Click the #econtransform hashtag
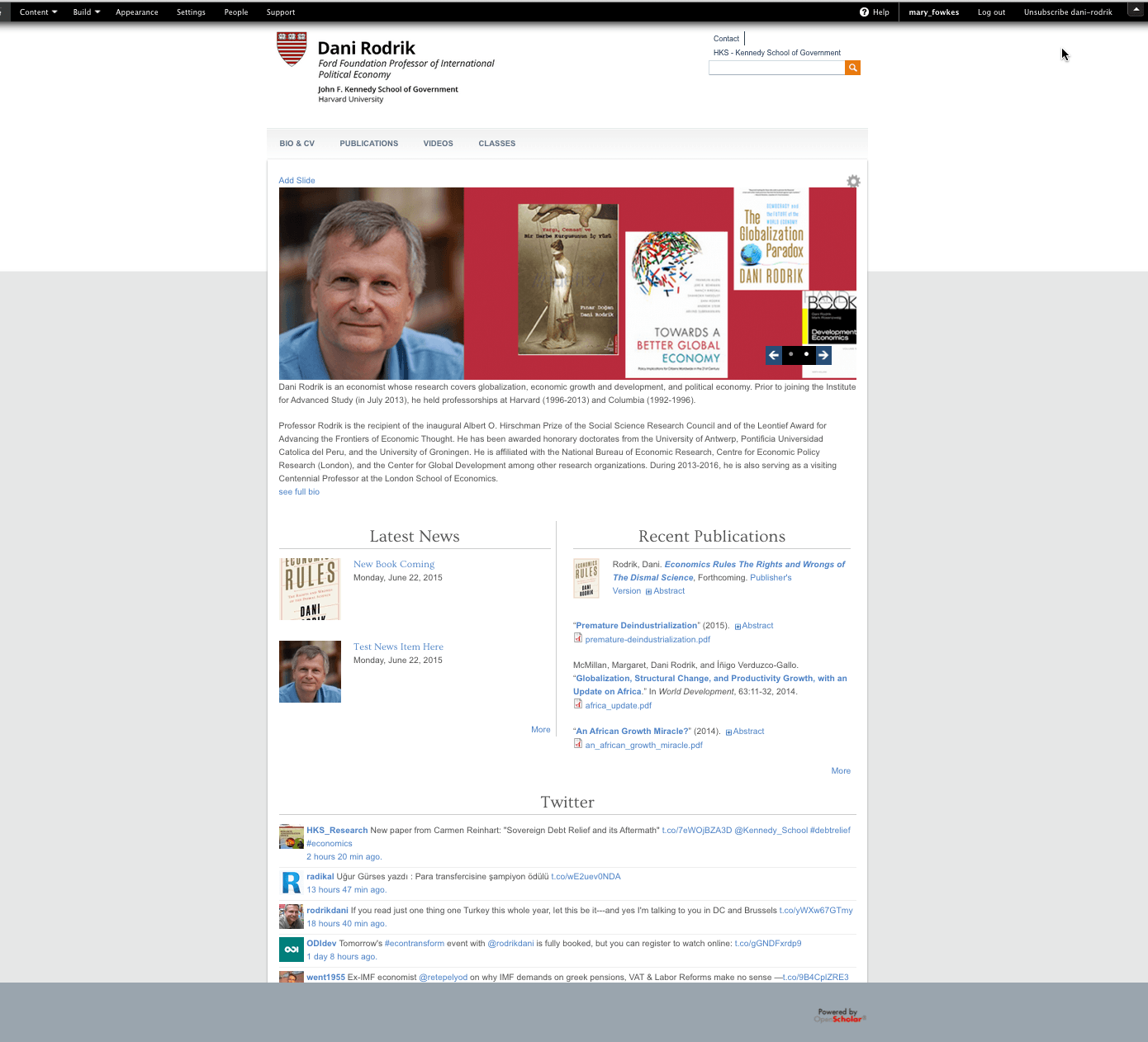 (415, 944)
